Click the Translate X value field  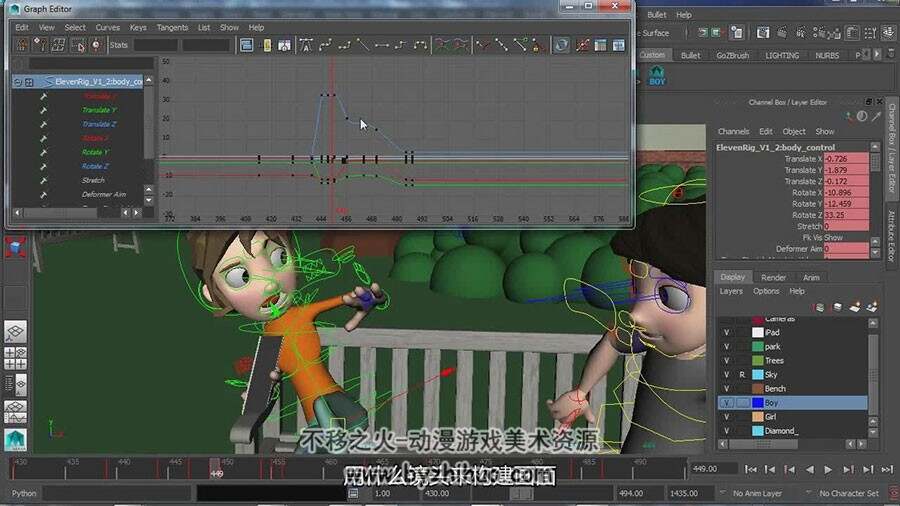tap(846, 159)
